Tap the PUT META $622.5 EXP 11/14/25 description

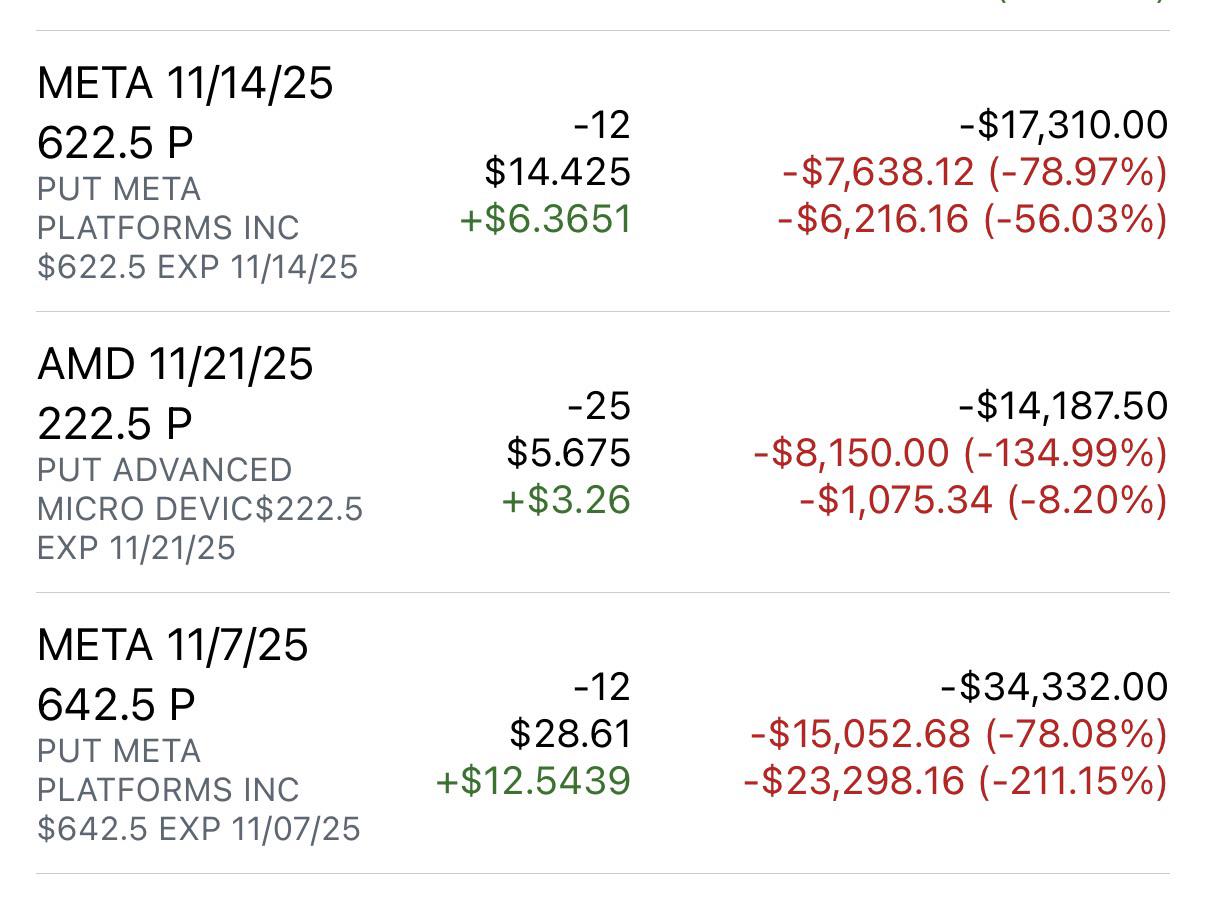tap(197, 228)
